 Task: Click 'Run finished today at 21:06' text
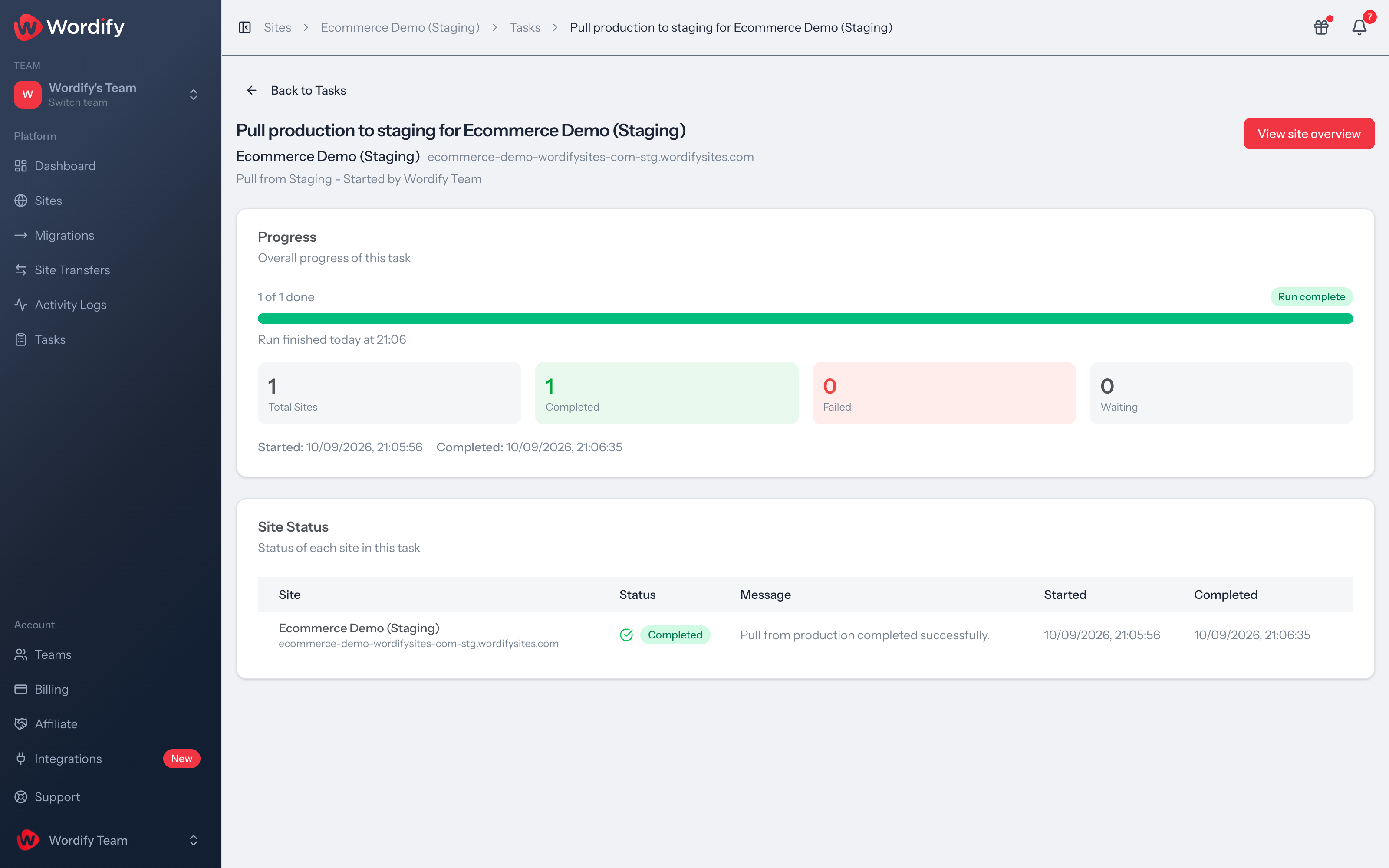(x=332, y=339)
